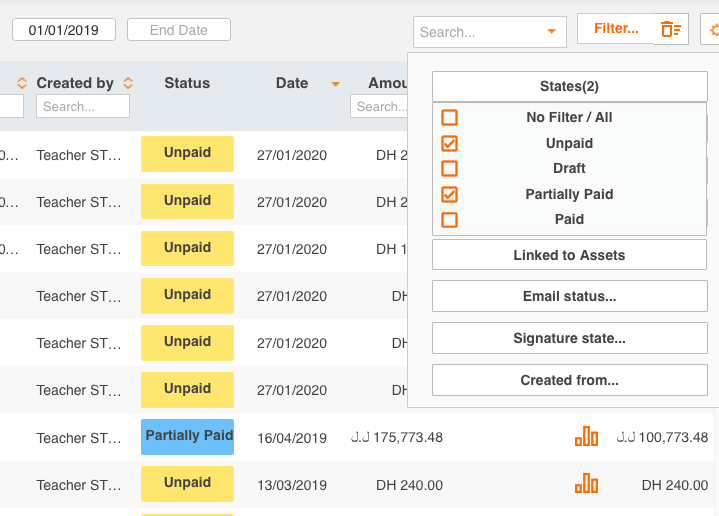This screenshot has height=516, width=719.
Task: Enable the Draft state checkbox
Action: 450,169
